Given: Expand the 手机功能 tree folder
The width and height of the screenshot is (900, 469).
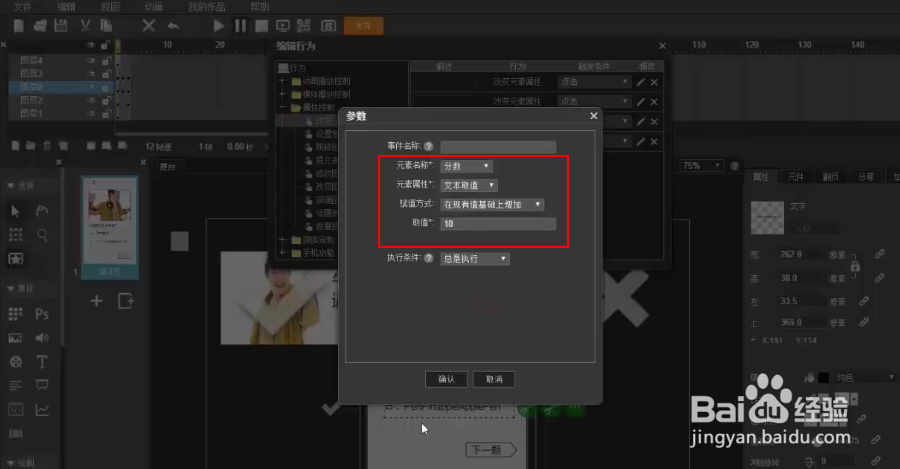Looking at the screenshot, I should pos(282,253).
